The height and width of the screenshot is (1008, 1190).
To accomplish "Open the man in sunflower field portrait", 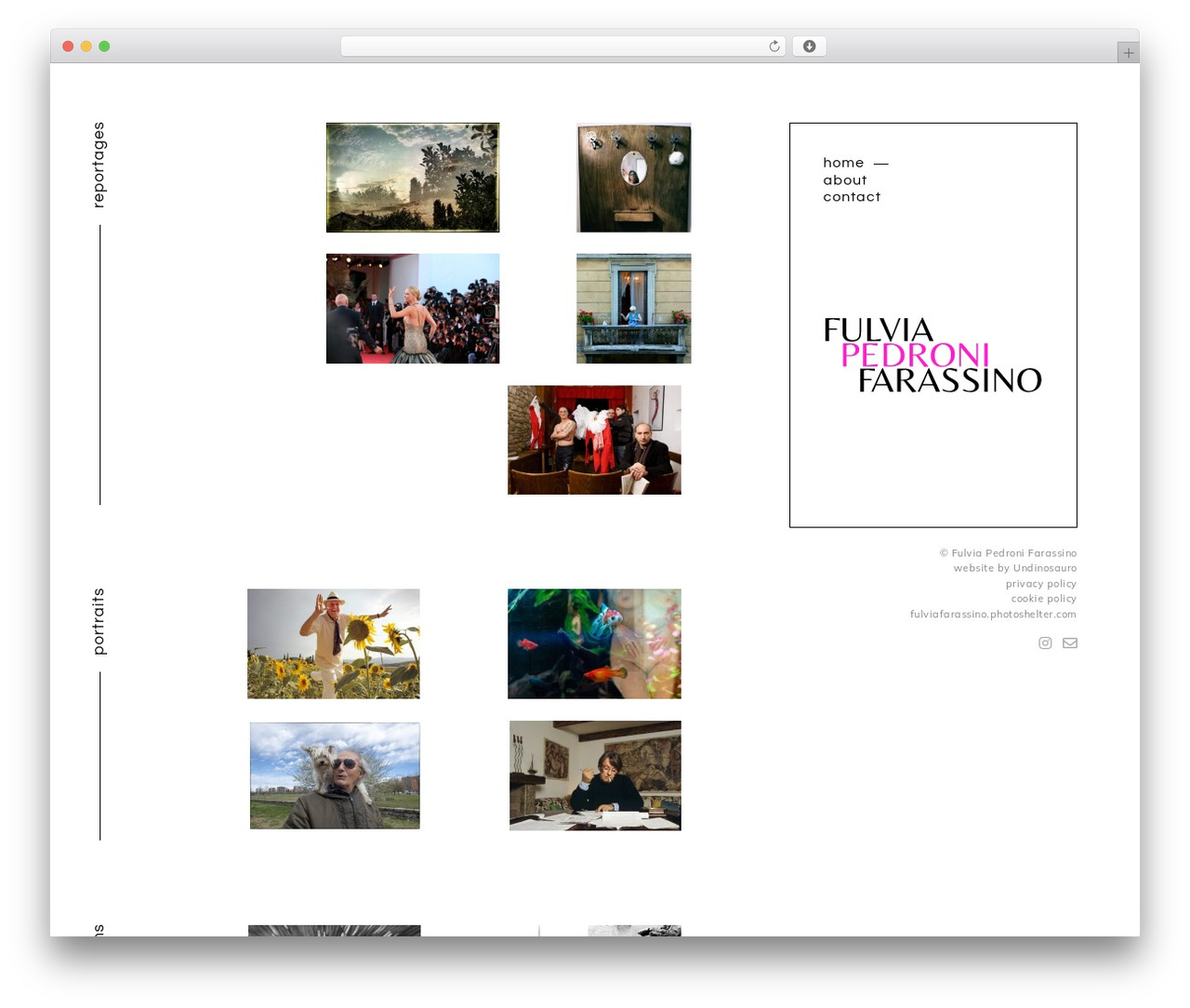I will pyautogui.click(x=334, y=643).
